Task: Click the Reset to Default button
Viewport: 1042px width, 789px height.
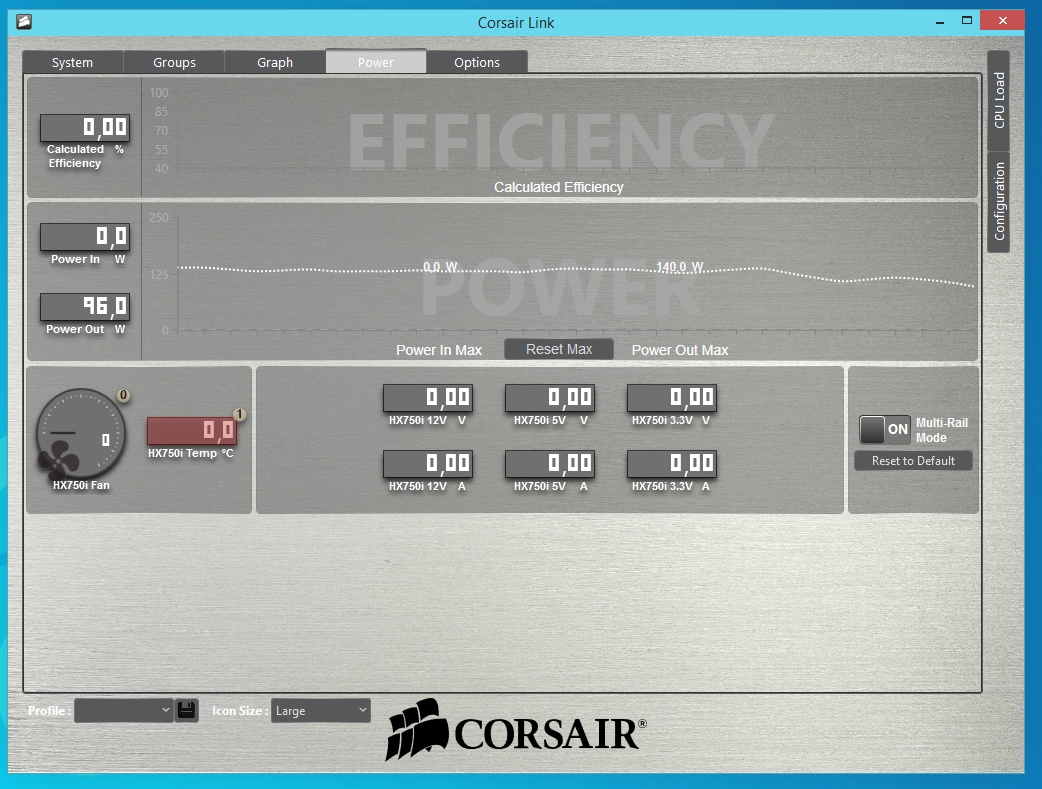Action: tap(913, 461)
